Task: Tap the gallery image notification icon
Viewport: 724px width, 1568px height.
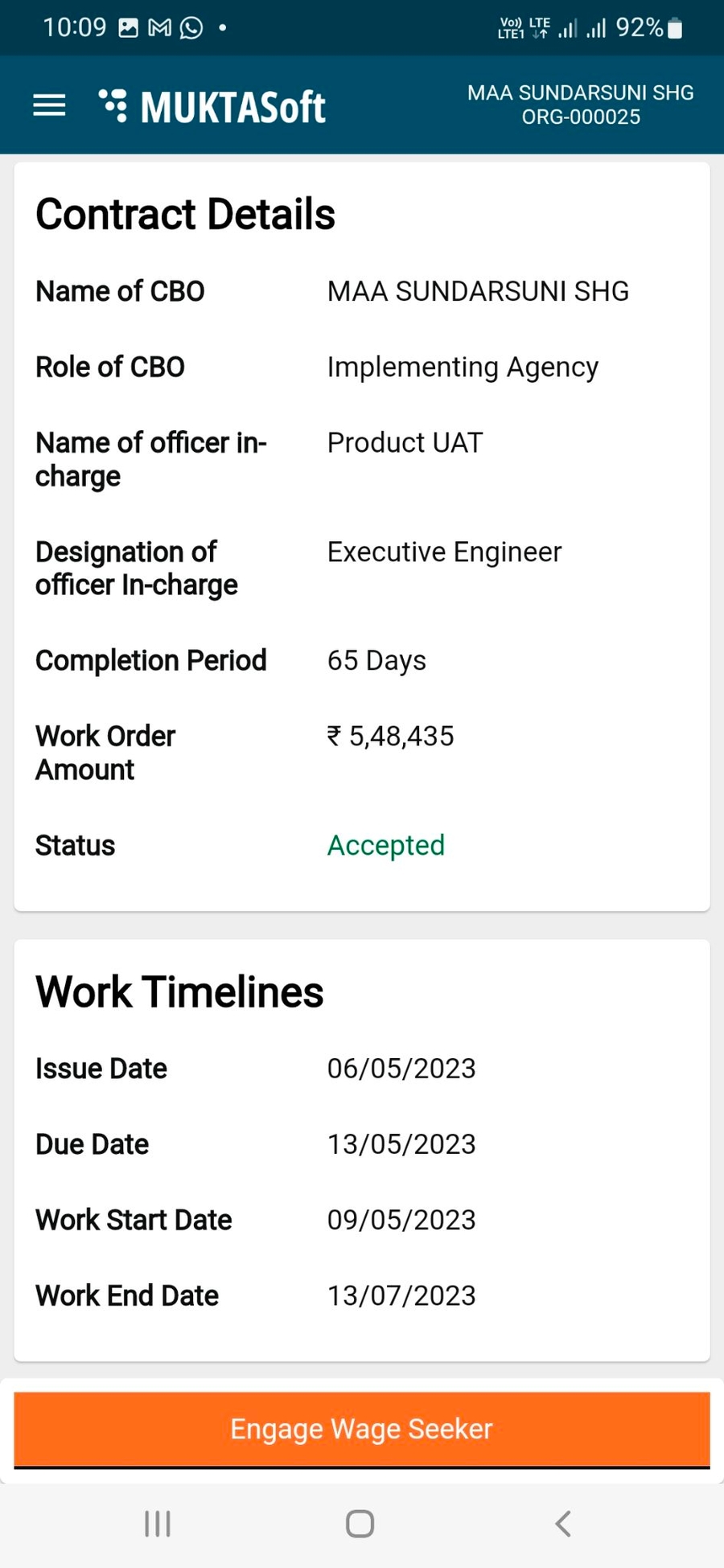Action: click(x=129, y=28)
